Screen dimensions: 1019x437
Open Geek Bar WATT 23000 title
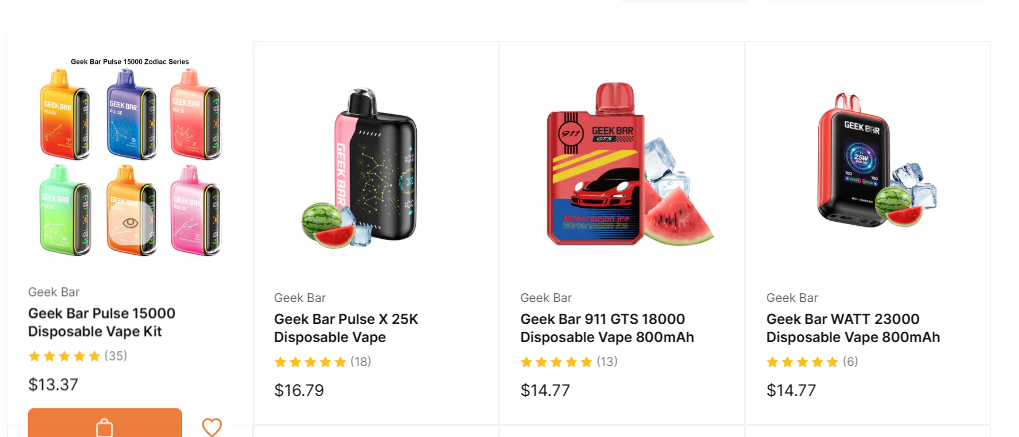click(853, 328)
